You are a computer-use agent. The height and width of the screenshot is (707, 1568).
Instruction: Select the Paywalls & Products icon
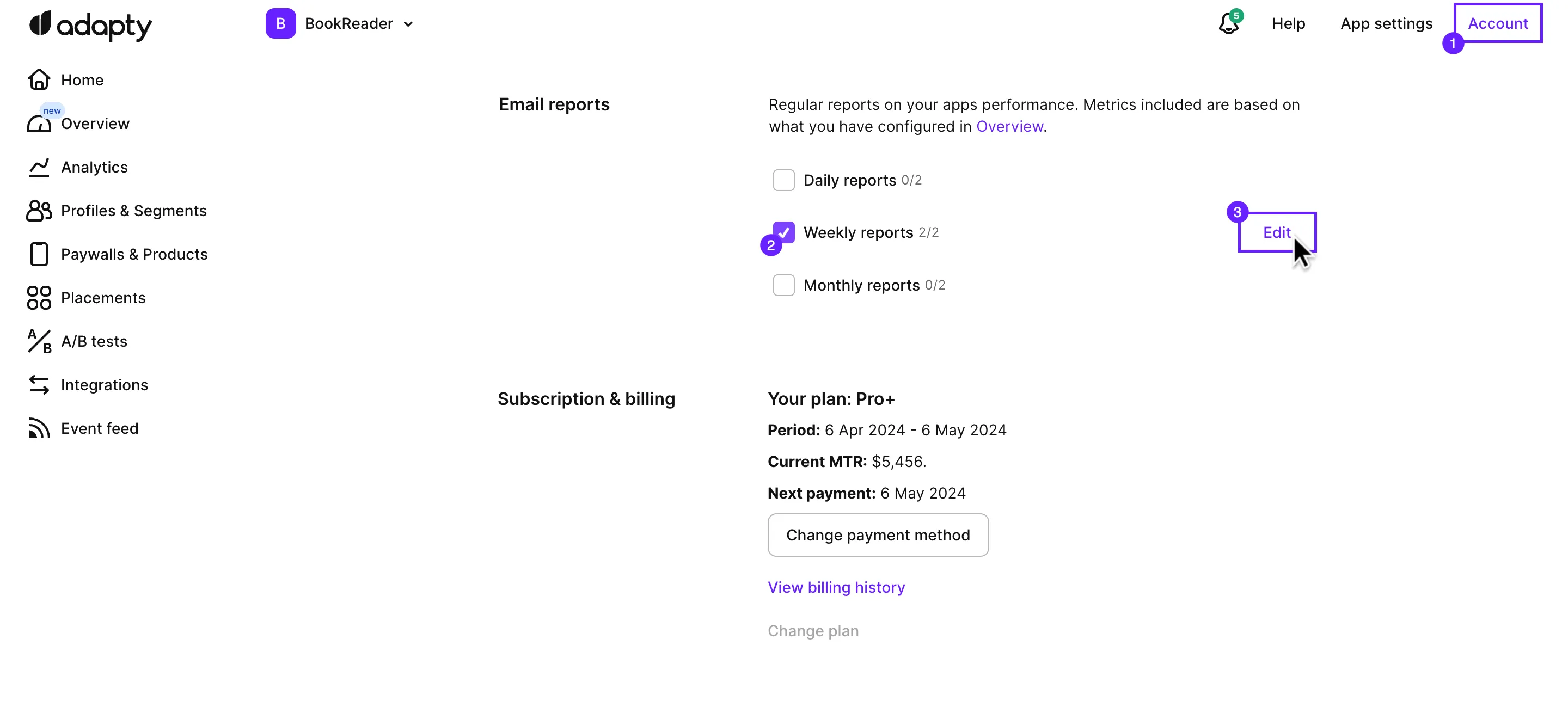(39, 254)
